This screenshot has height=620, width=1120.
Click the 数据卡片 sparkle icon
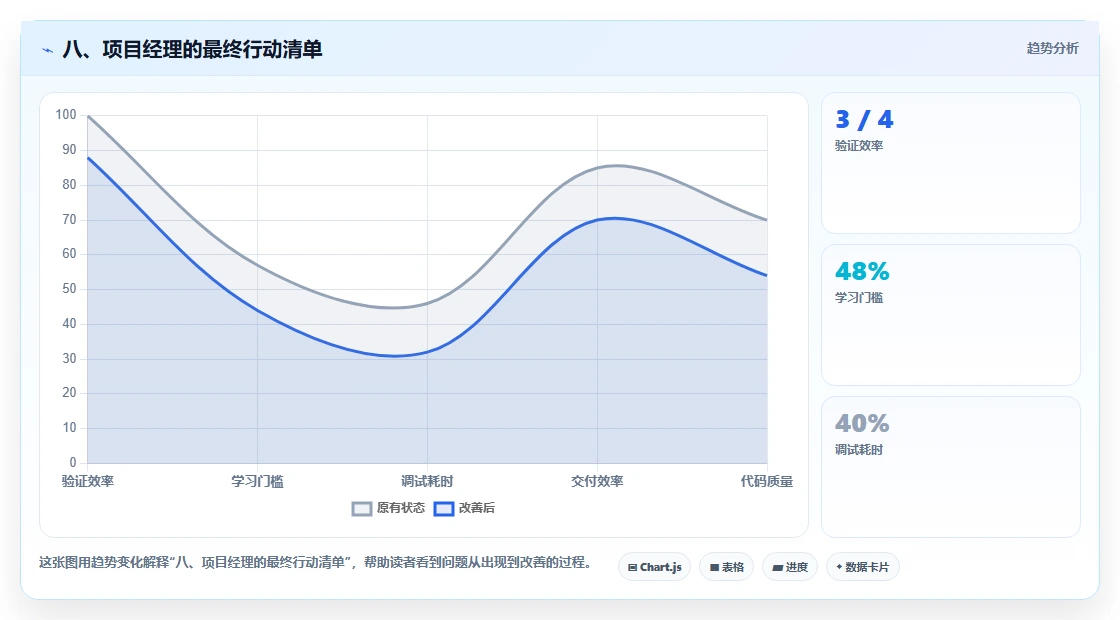(x=839, y=567)
